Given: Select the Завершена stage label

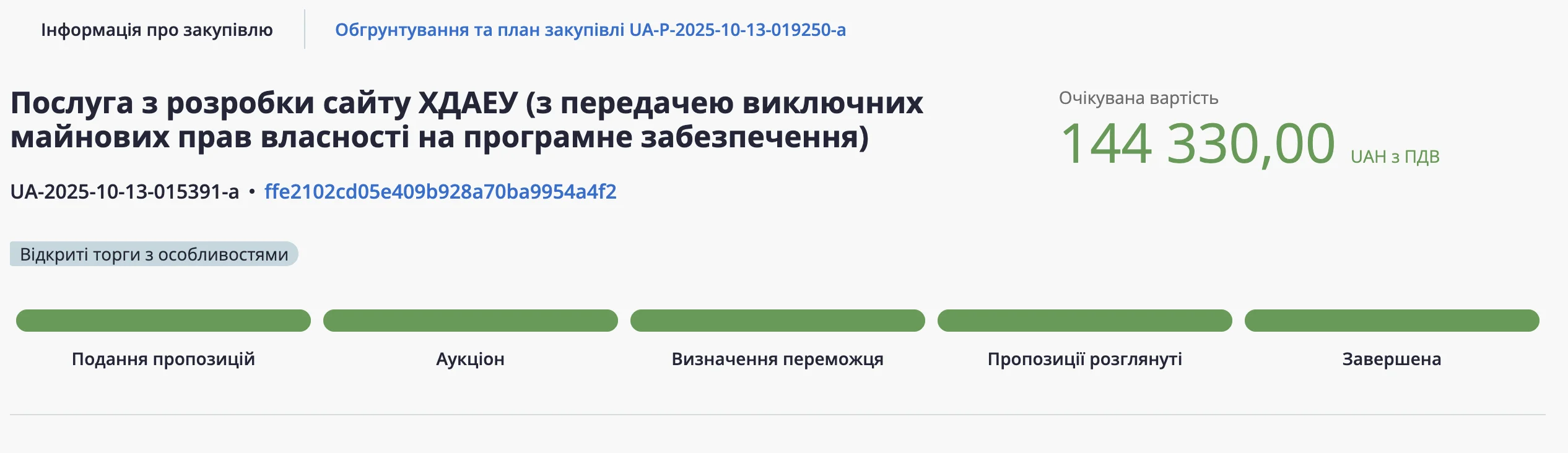Looking at the screenshot, I should pyautogui.click(x=1392, y=359).
